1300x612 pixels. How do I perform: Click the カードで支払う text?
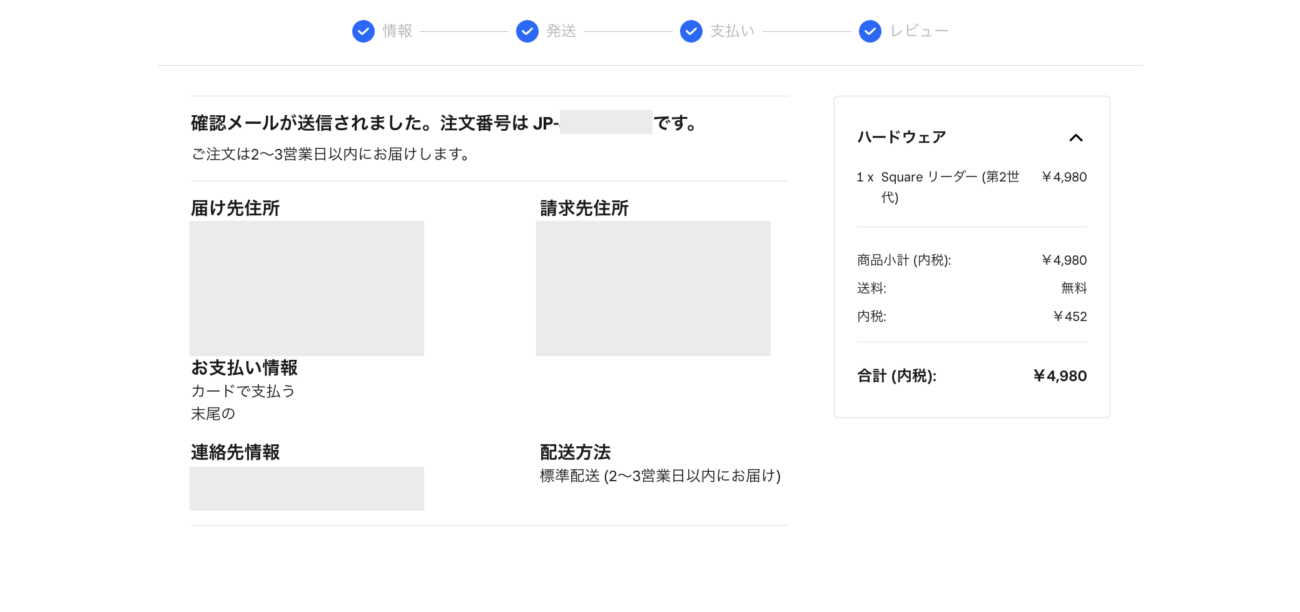[x=243, y=391]
